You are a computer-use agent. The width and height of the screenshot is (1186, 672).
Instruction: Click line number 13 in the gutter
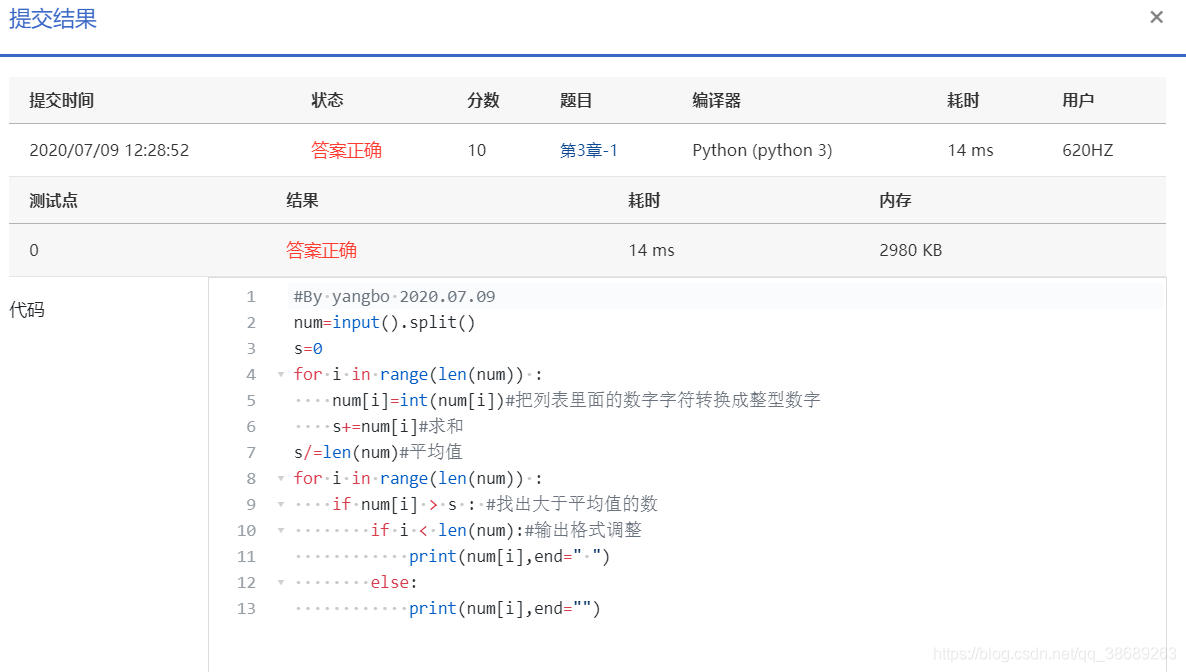[247, 608]
